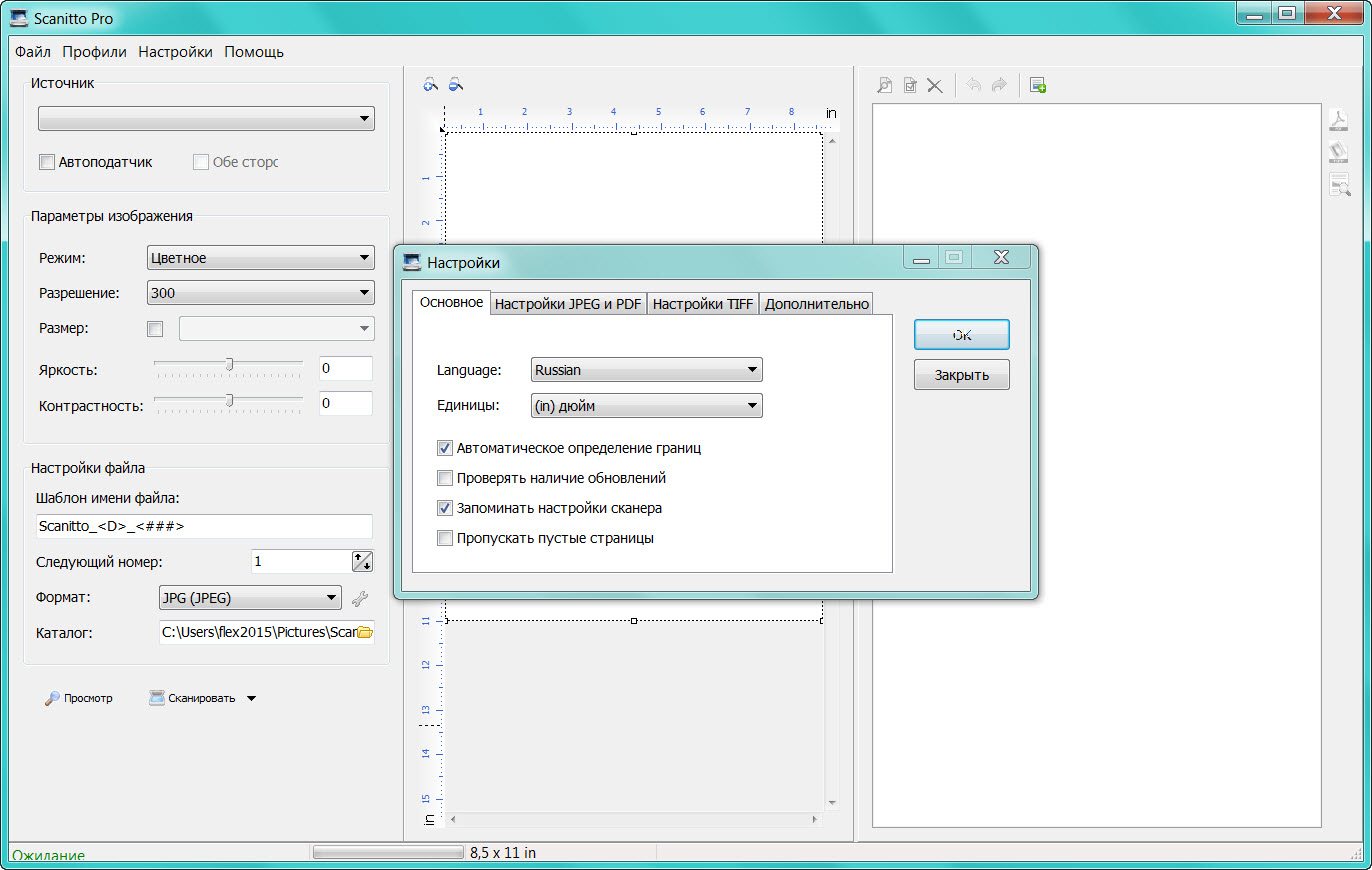This screenshot has width=1372, height=870.
Task: Open the Единицы dropdown showing (in) дюйм
Action: 646,406
